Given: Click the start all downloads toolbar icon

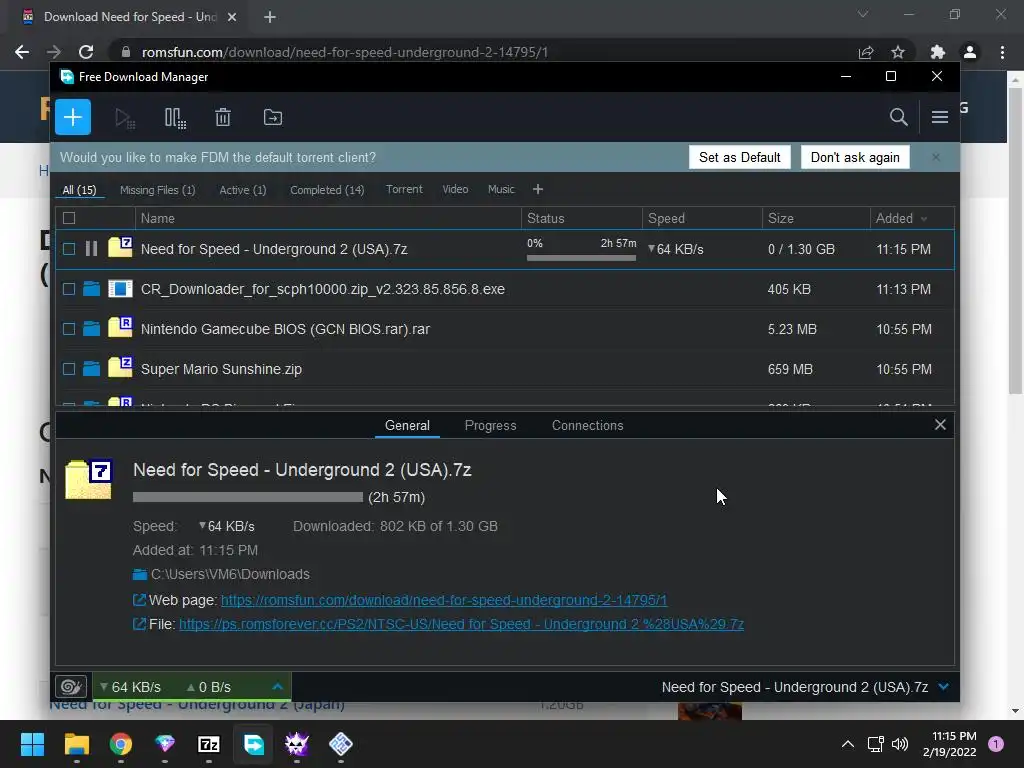Looking at the screenshot, I should click(124, 118).
